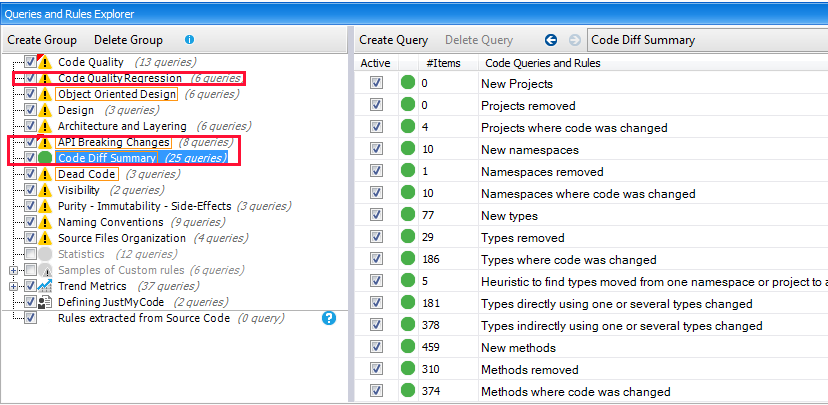Screen dimensions: 828x405
Task: Click the green status dot for New Projects
Action: [408, 83]
